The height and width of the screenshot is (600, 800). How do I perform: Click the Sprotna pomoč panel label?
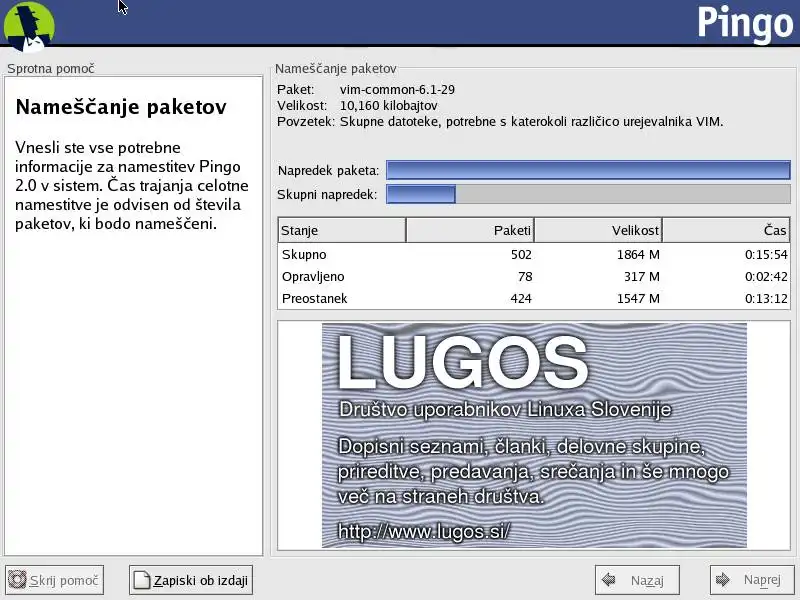(51, 68)
